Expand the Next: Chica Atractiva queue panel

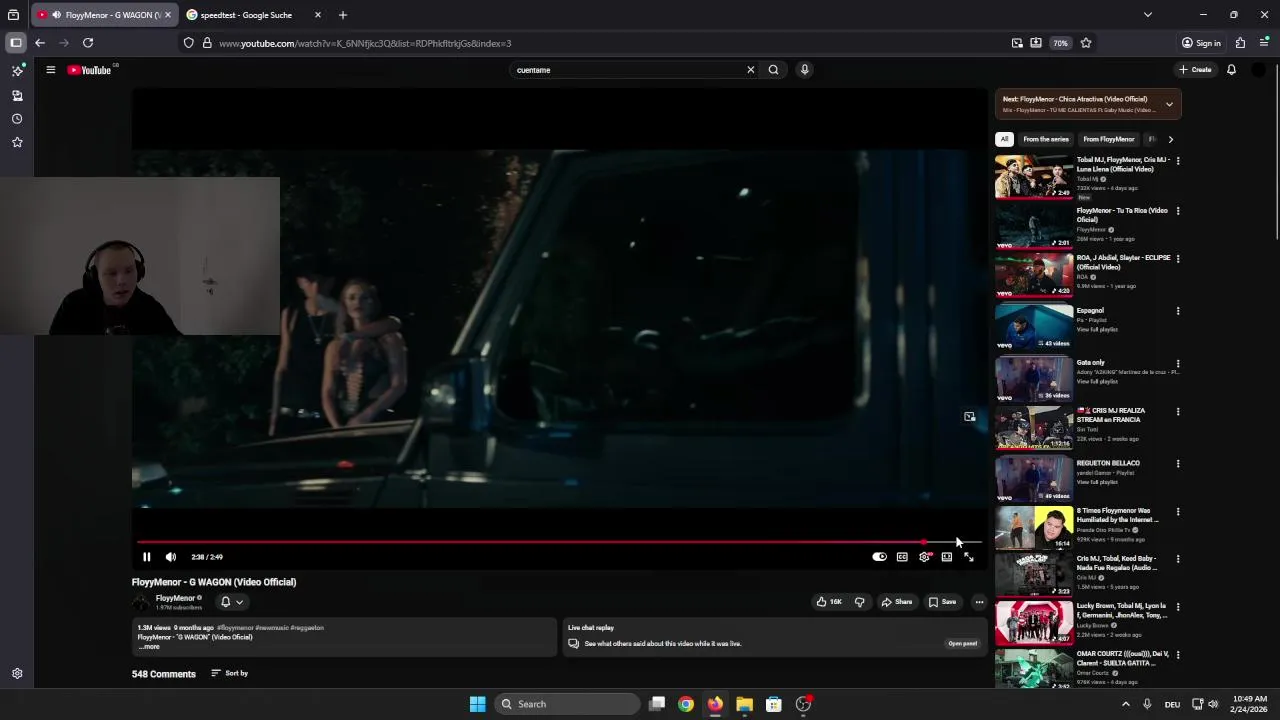coord(1169,104)
